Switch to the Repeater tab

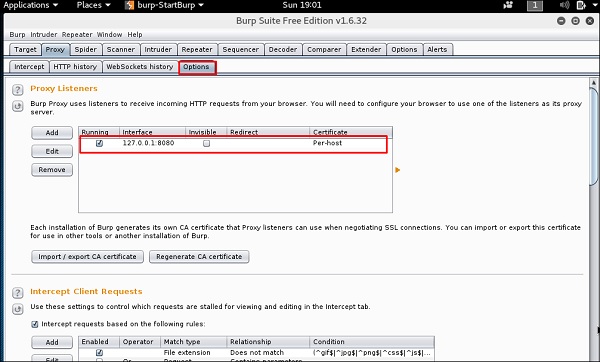tap(197, 49)
